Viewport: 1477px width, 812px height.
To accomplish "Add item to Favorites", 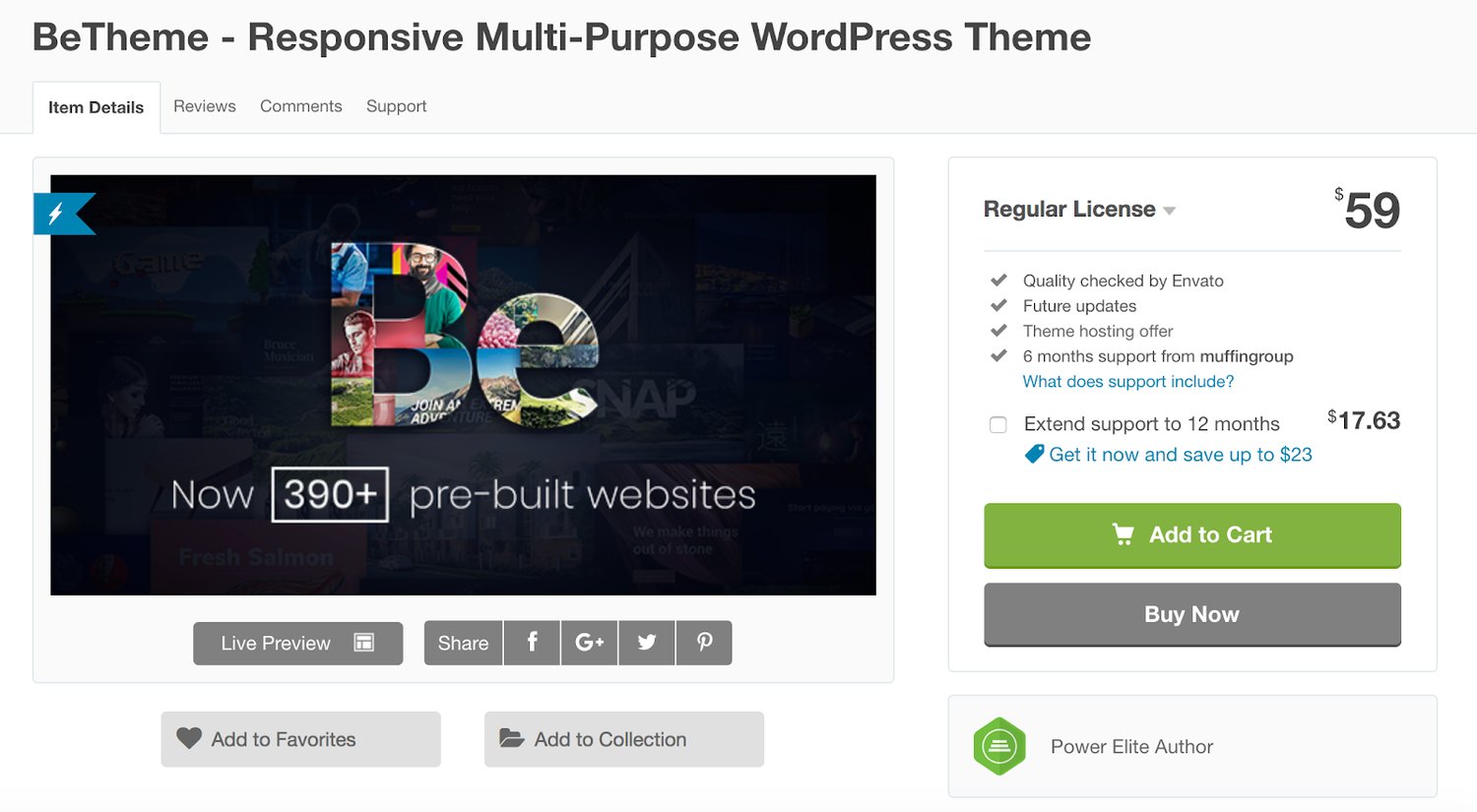I will point(301,739).
